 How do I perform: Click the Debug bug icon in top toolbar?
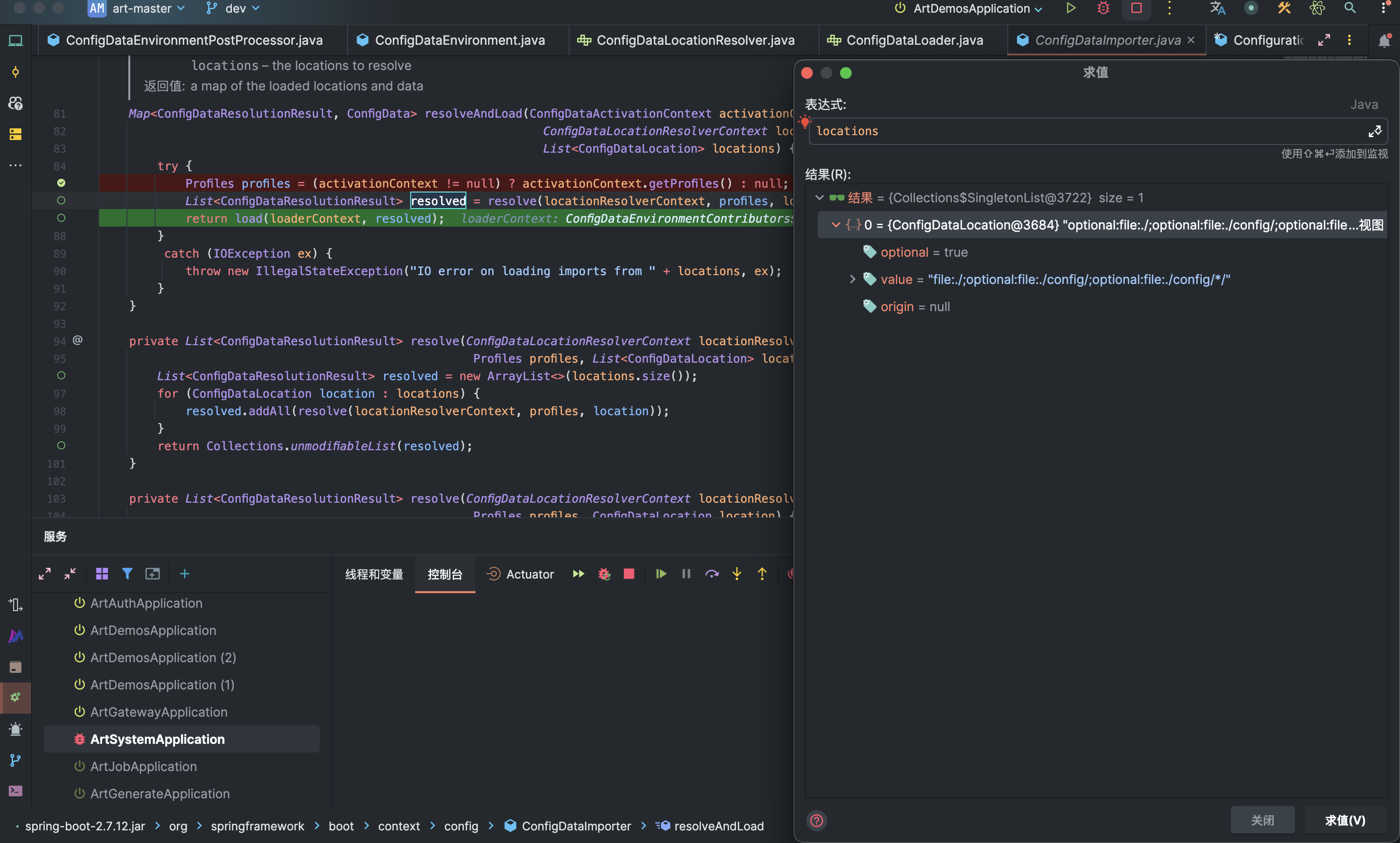[x=1103, y=8]
